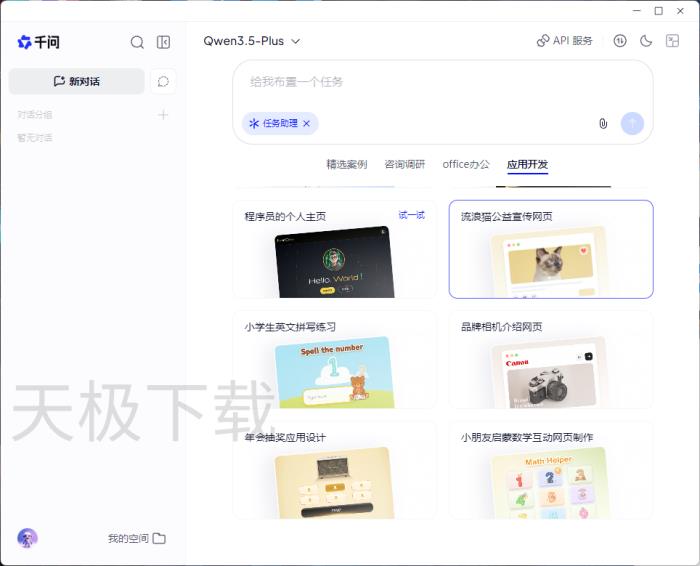Select the office办公 tab
700x566 pixels.
(466, 164)
